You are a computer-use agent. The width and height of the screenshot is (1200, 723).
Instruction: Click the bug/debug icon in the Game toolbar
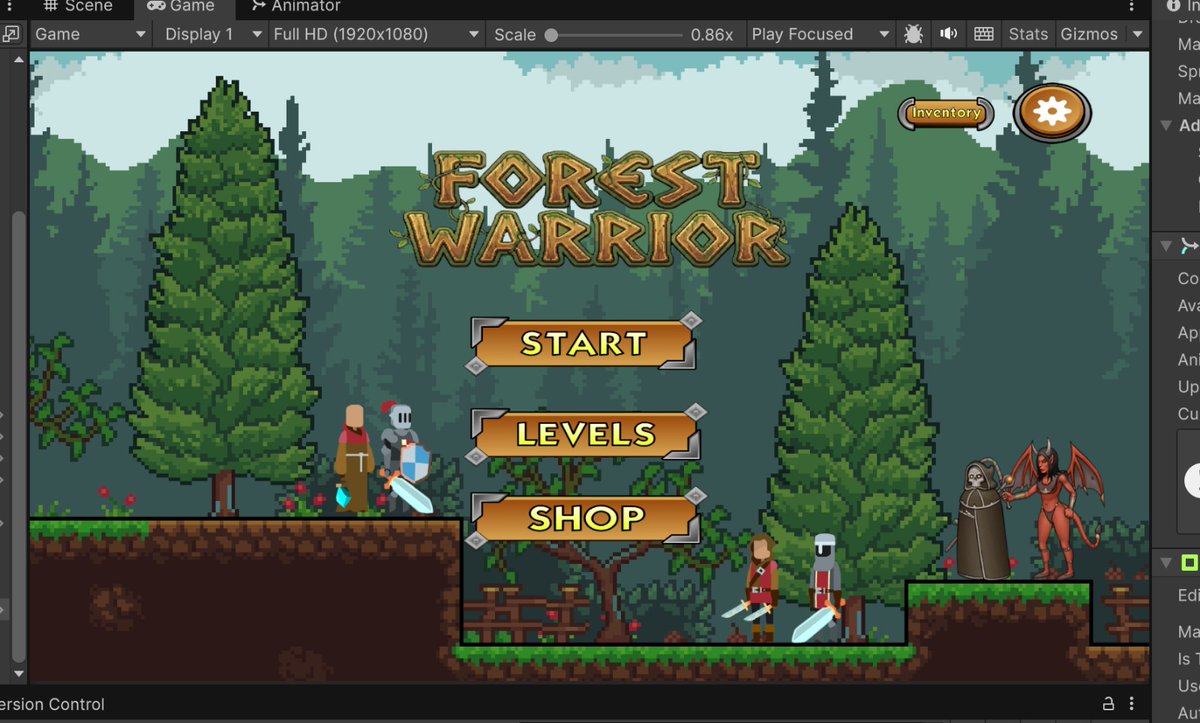[x=913, y=33]
